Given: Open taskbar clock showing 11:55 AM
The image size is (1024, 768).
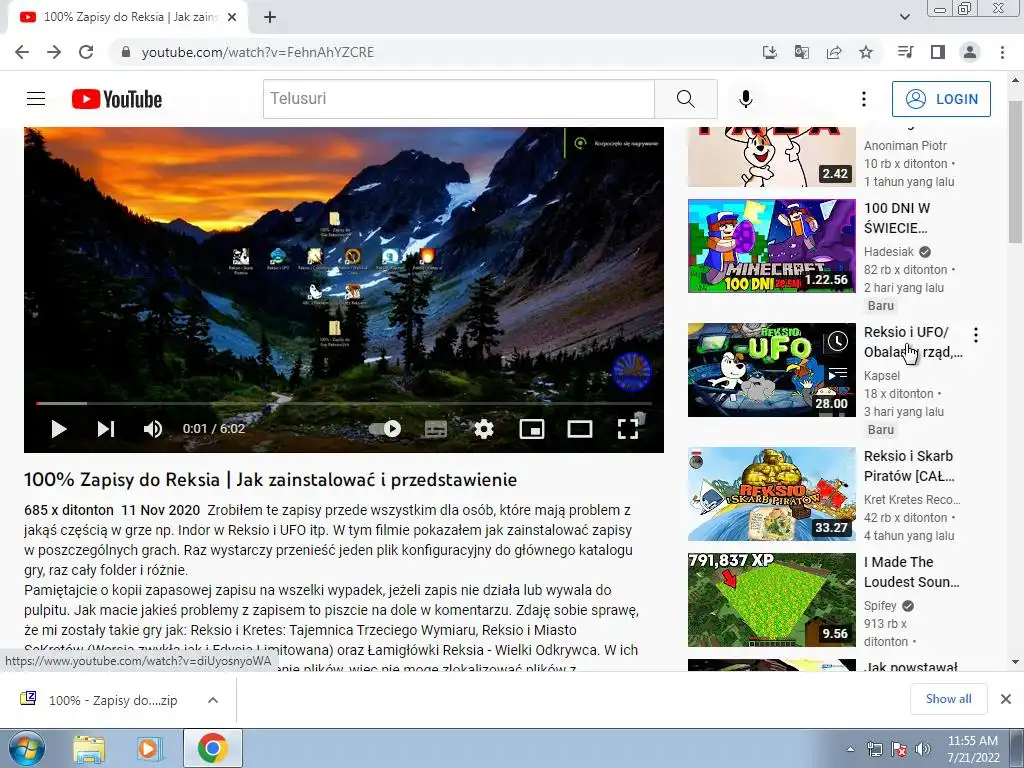Looking at the screenshot, I should [973, 749].
